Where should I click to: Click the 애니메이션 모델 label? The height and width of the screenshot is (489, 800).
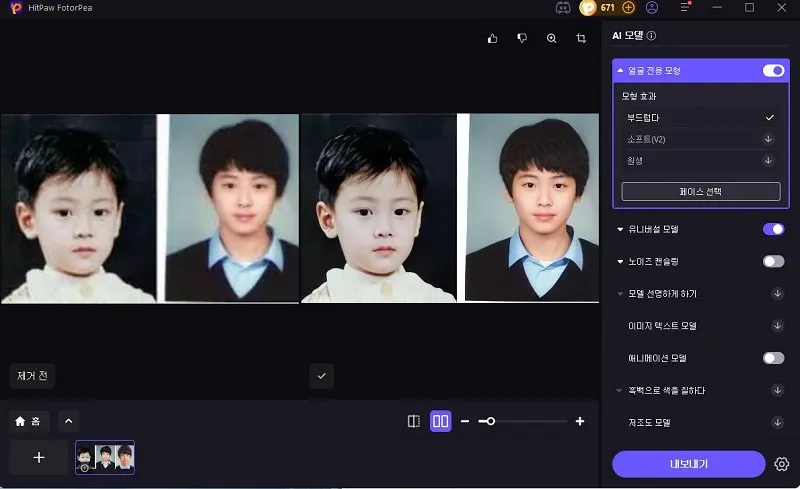click(x=657, y=358)
